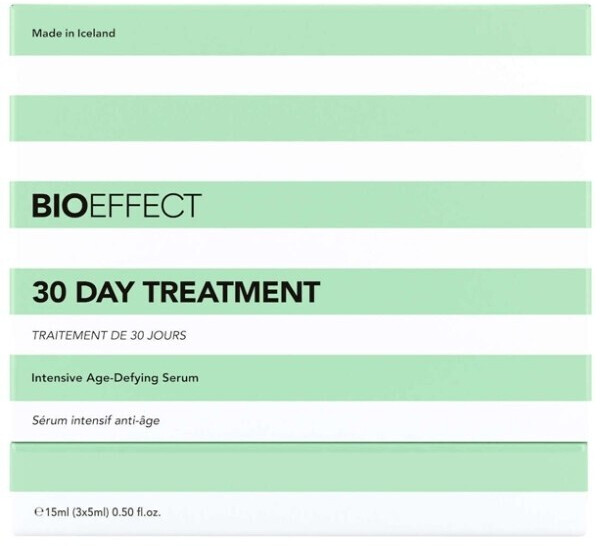Click the blank green stripe below "Made in Iceland"
This screenshot has height=546, width=600.
[x=300, y=117]
